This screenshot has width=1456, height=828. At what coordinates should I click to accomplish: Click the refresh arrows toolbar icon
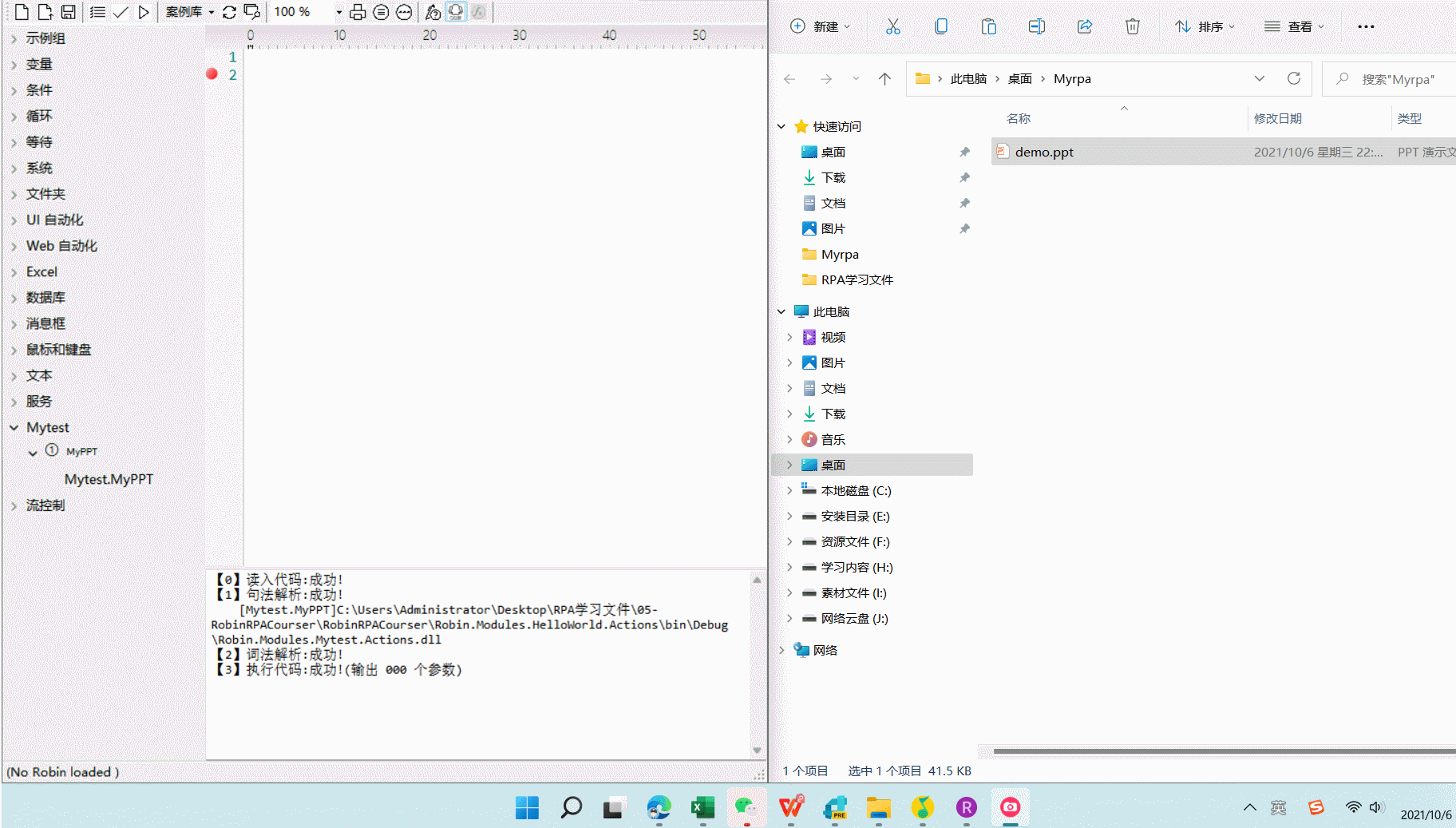coord(229,12)
